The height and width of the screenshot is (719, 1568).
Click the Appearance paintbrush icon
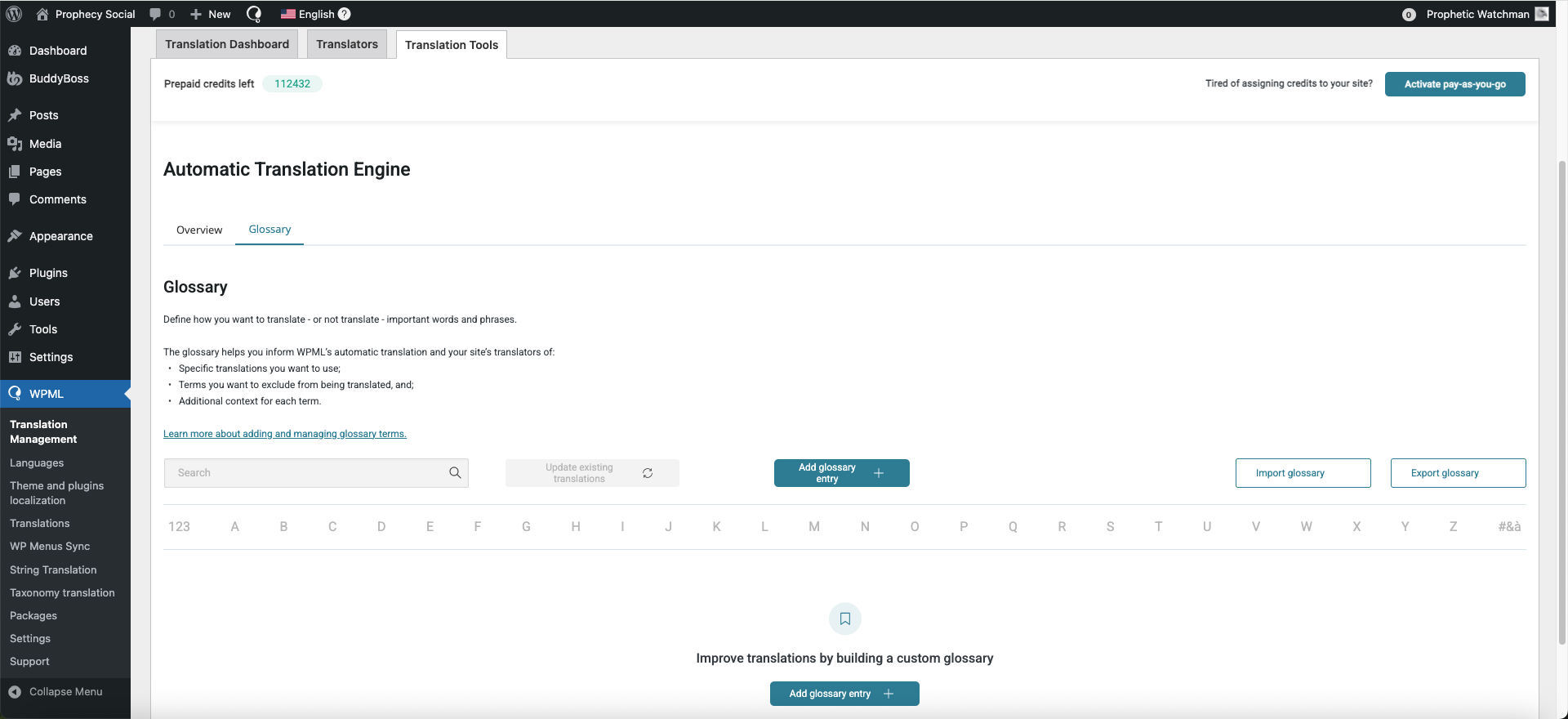click(15, 236)
